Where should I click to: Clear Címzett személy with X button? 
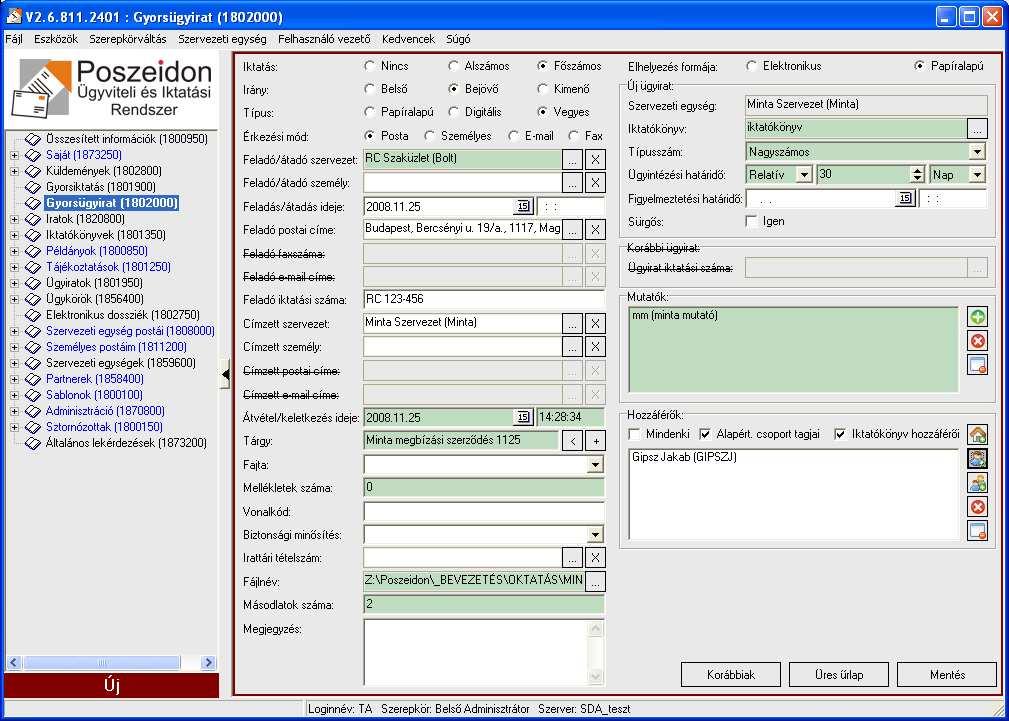tap(595, 347)
